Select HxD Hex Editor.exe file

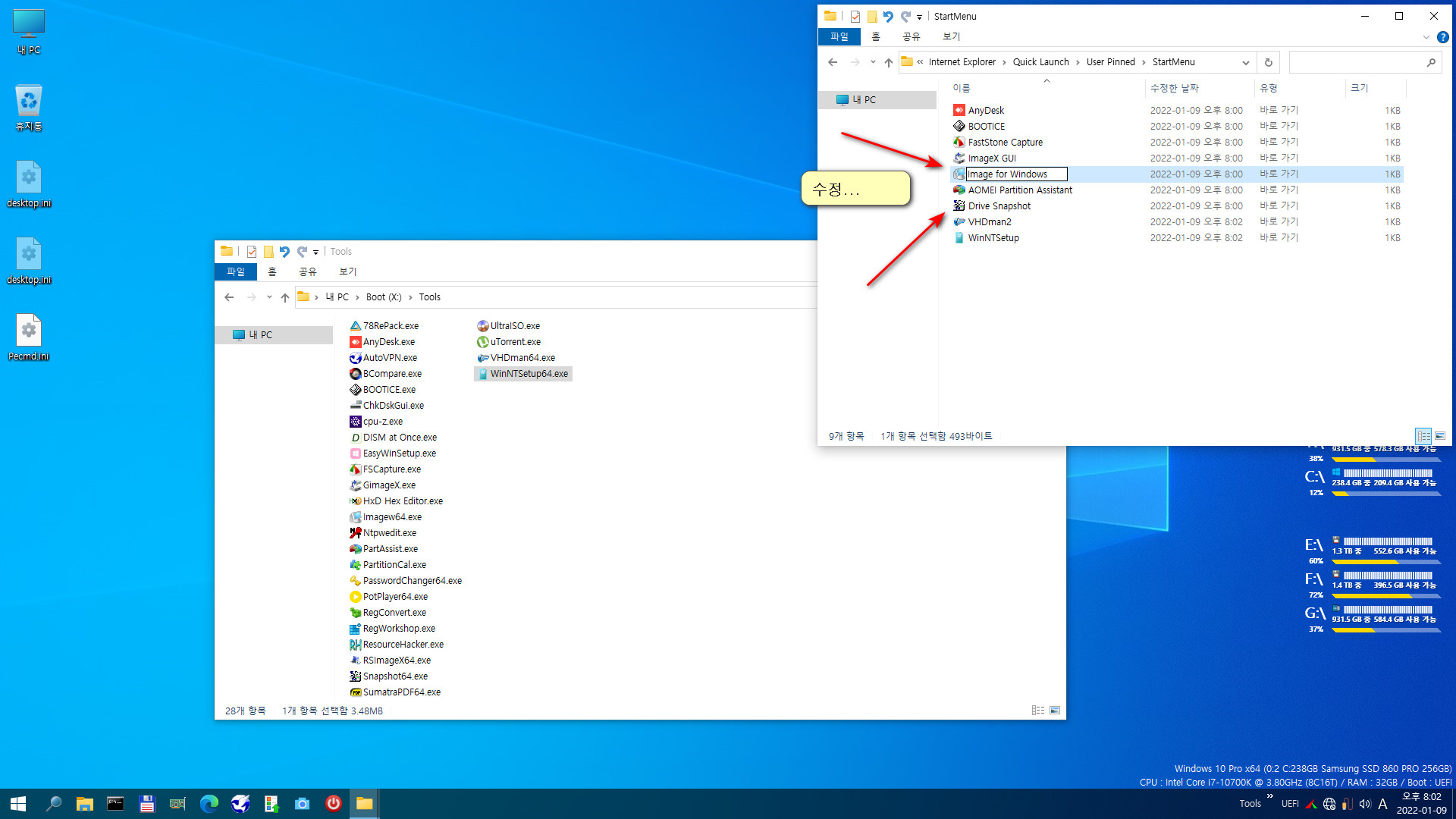click(402, 500)
